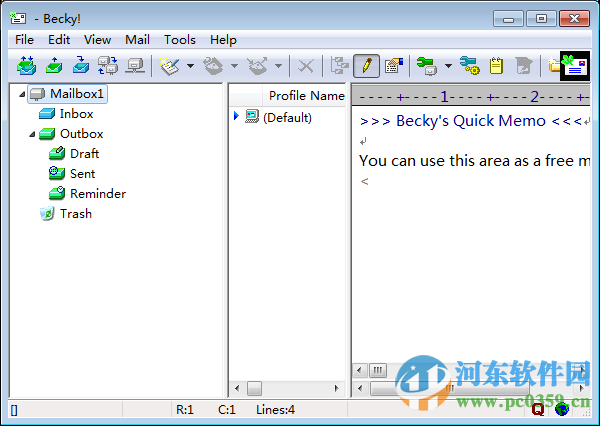The image size is (600, 426).
Task: Select the (Default) profile row
Action: (287, 118)
